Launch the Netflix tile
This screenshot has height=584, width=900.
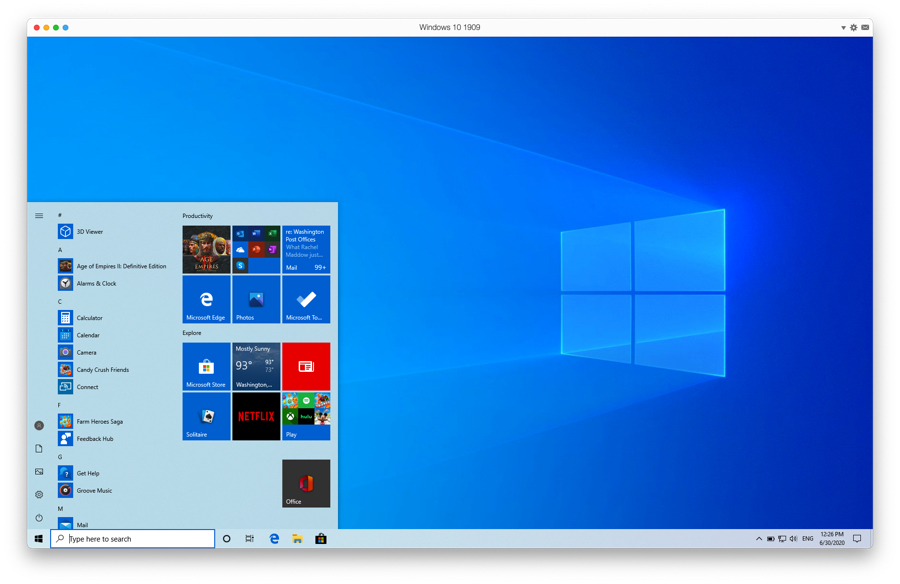tap(256, 416)
